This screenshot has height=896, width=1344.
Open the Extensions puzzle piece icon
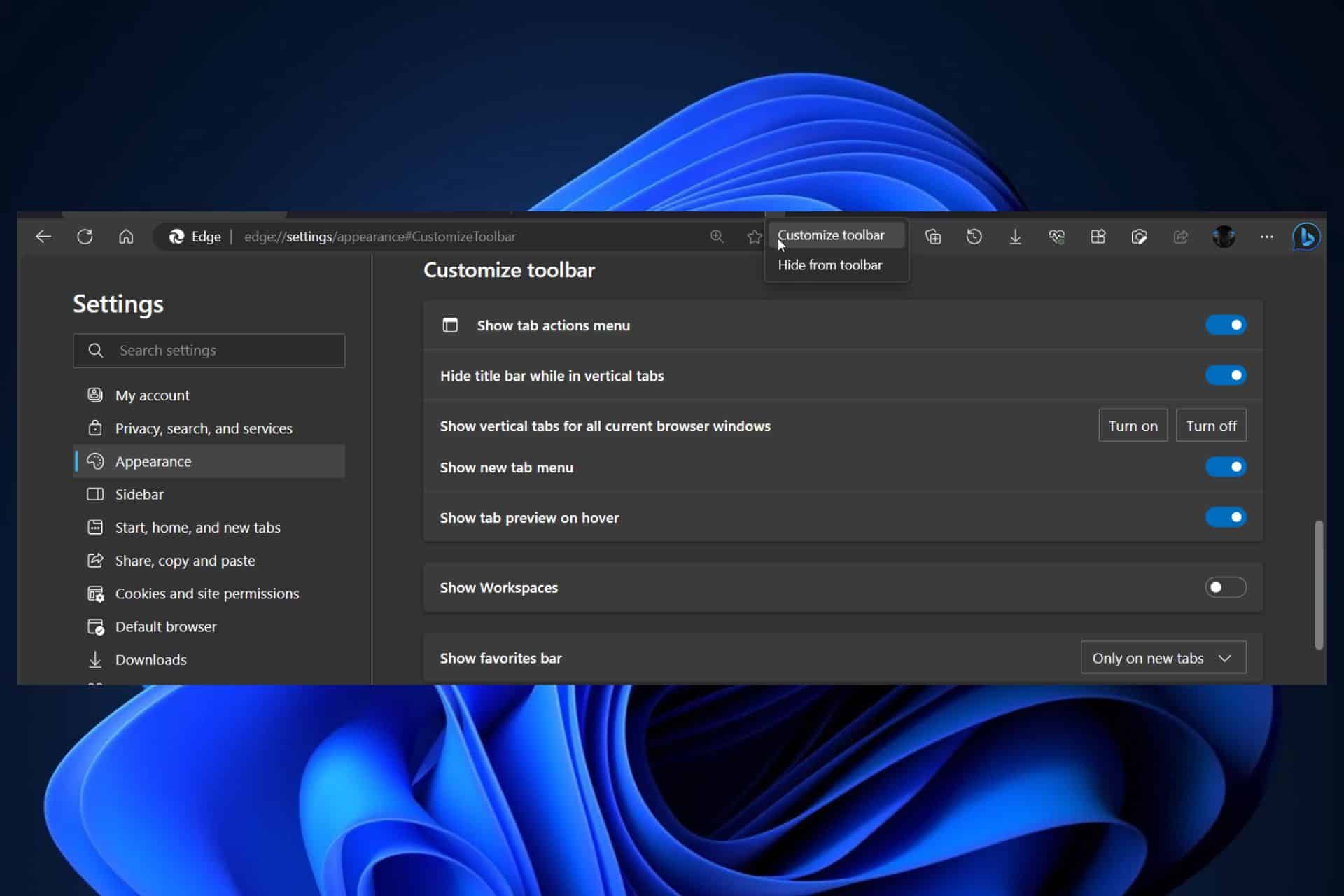(1098, 236)
